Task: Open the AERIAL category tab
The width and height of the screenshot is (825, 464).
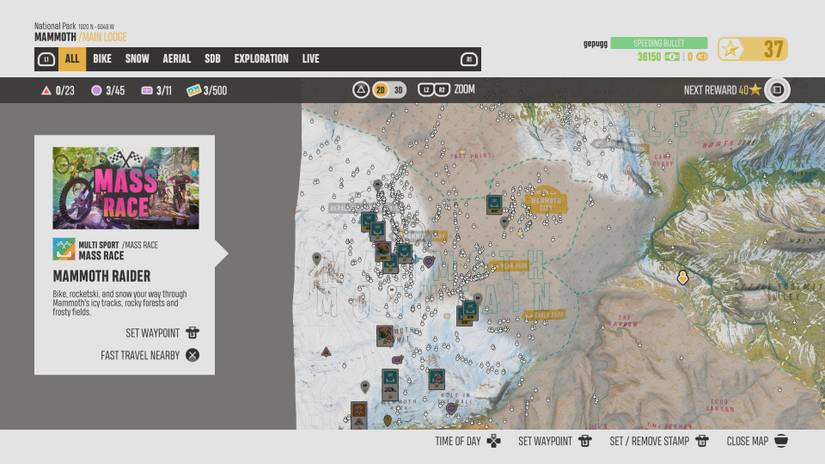Action: point(176,59)
